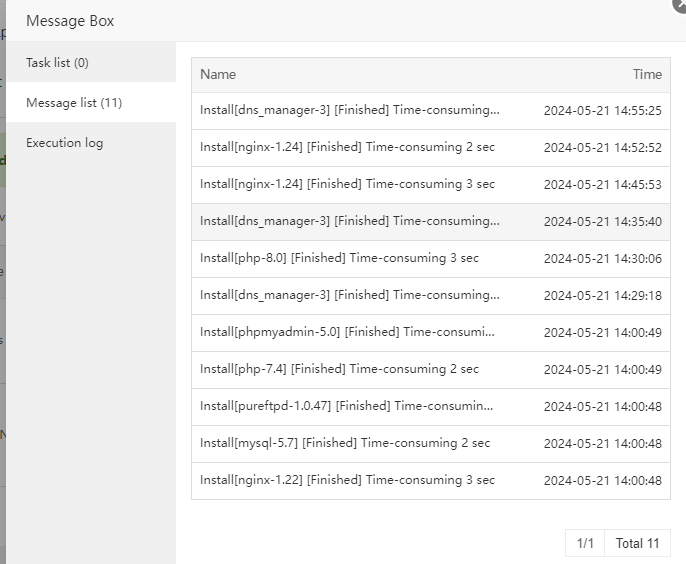Click the Name column header
686x564 pixels.
click(218, 74)
